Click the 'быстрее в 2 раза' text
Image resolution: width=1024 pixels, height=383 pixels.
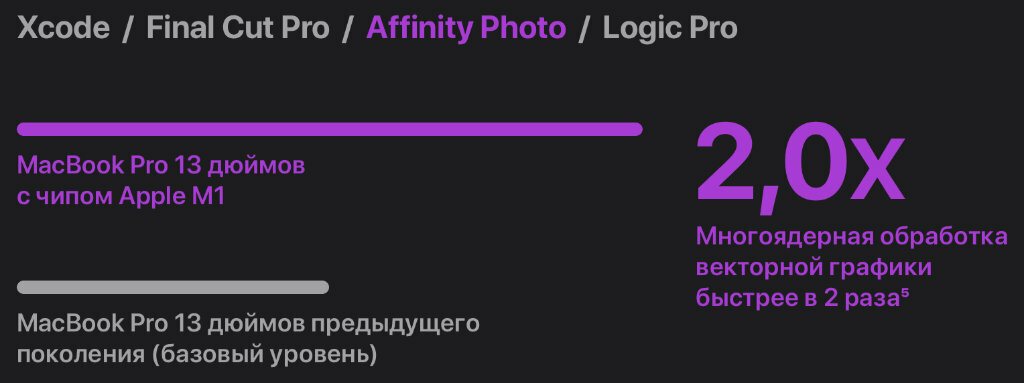coord(797,299)
